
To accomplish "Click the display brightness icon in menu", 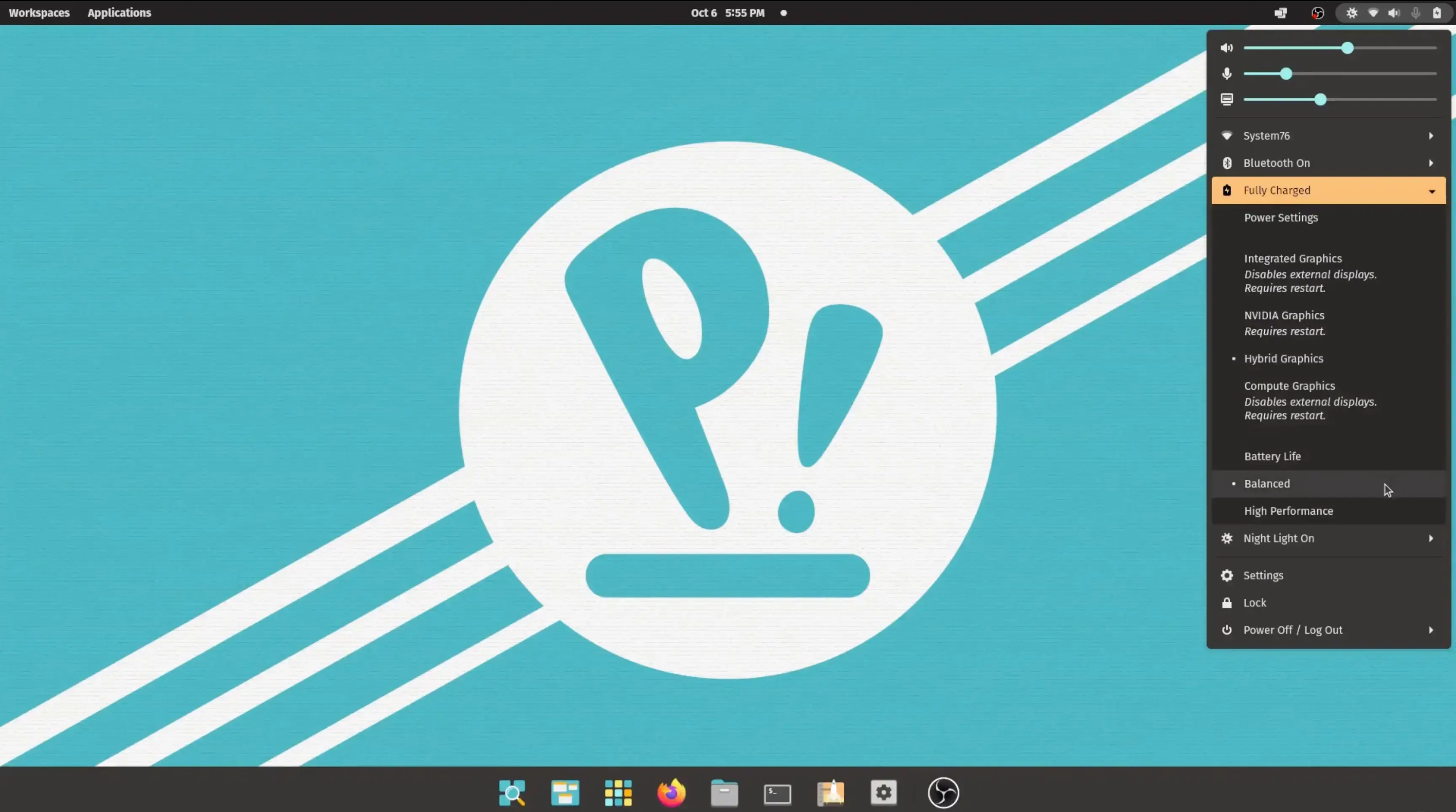I will [x=1226, y=99].
